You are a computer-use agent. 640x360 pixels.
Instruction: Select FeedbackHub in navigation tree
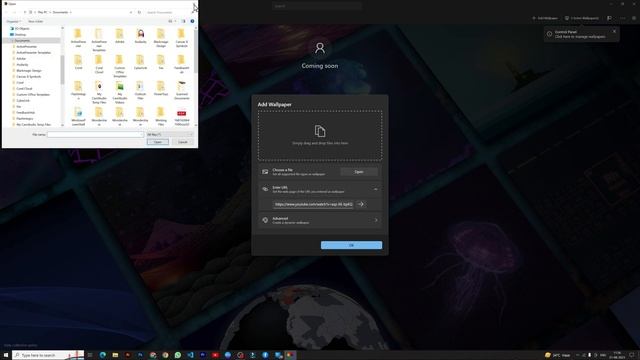25,113
